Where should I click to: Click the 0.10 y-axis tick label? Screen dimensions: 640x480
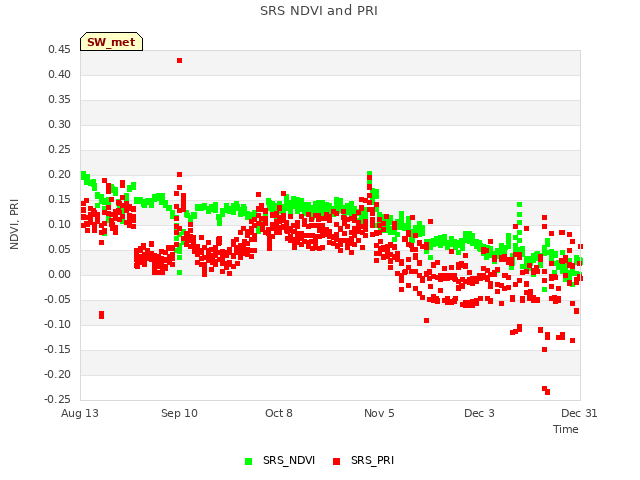59,224
